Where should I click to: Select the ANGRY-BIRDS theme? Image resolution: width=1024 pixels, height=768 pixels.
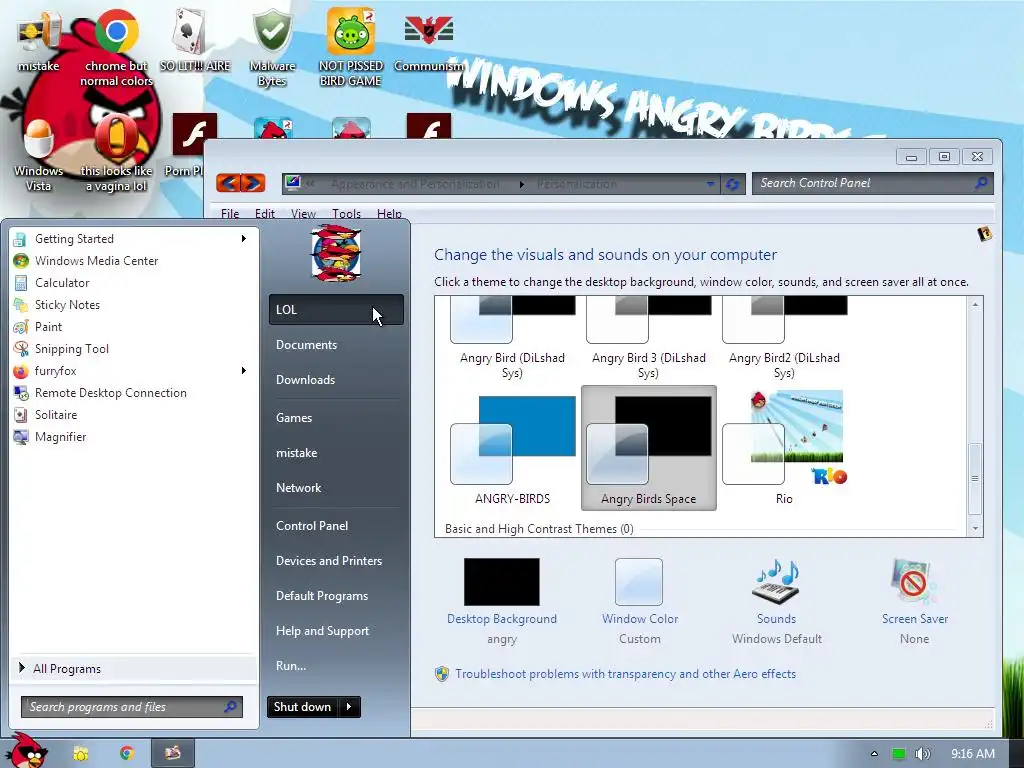(x=512, y=449)
